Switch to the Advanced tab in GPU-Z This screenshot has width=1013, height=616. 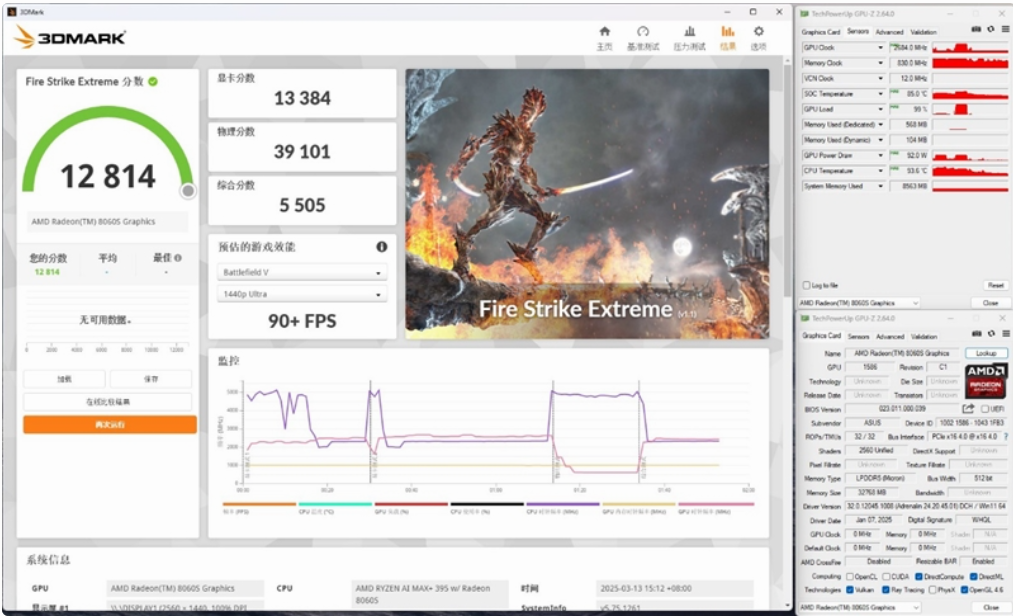point(890,337)
